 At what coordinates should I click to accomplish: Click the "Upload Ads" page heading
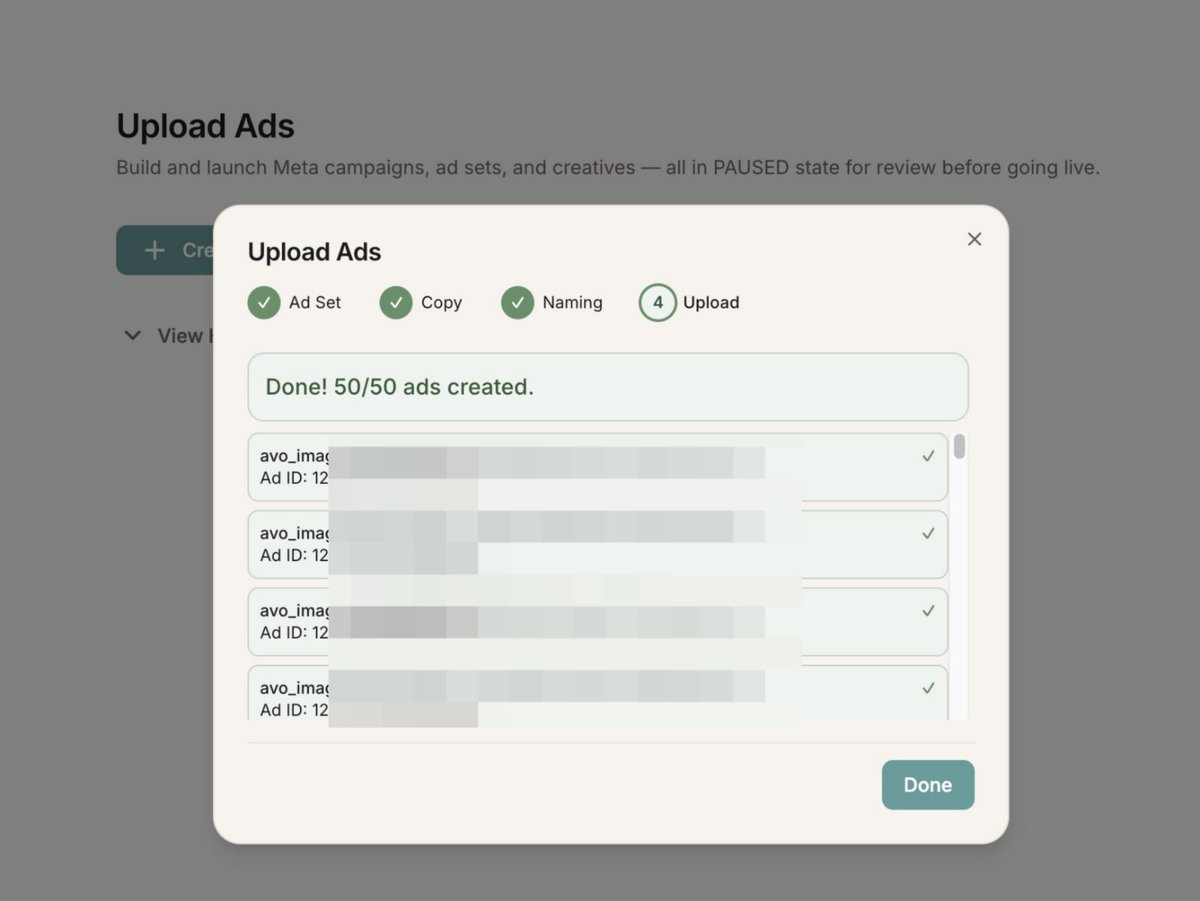pos(205,126)
